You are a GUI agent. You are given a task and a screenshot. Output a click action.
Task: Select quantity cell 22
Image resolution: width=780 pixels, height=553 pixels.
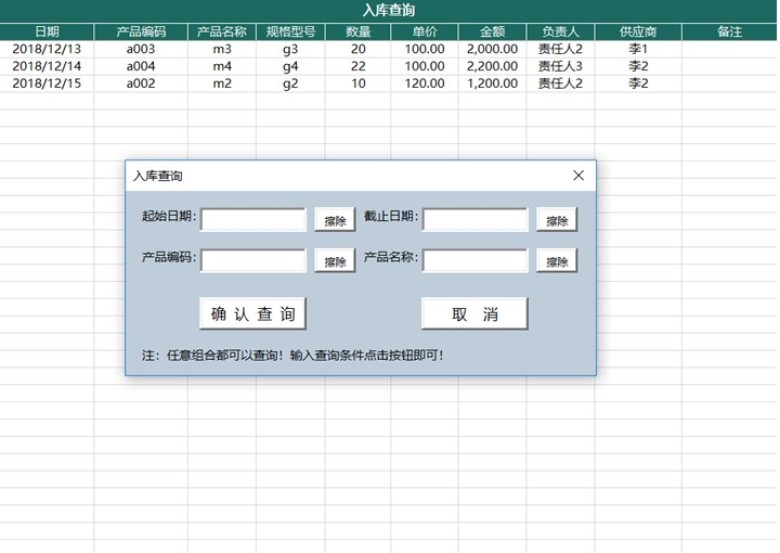coord(358,66)
